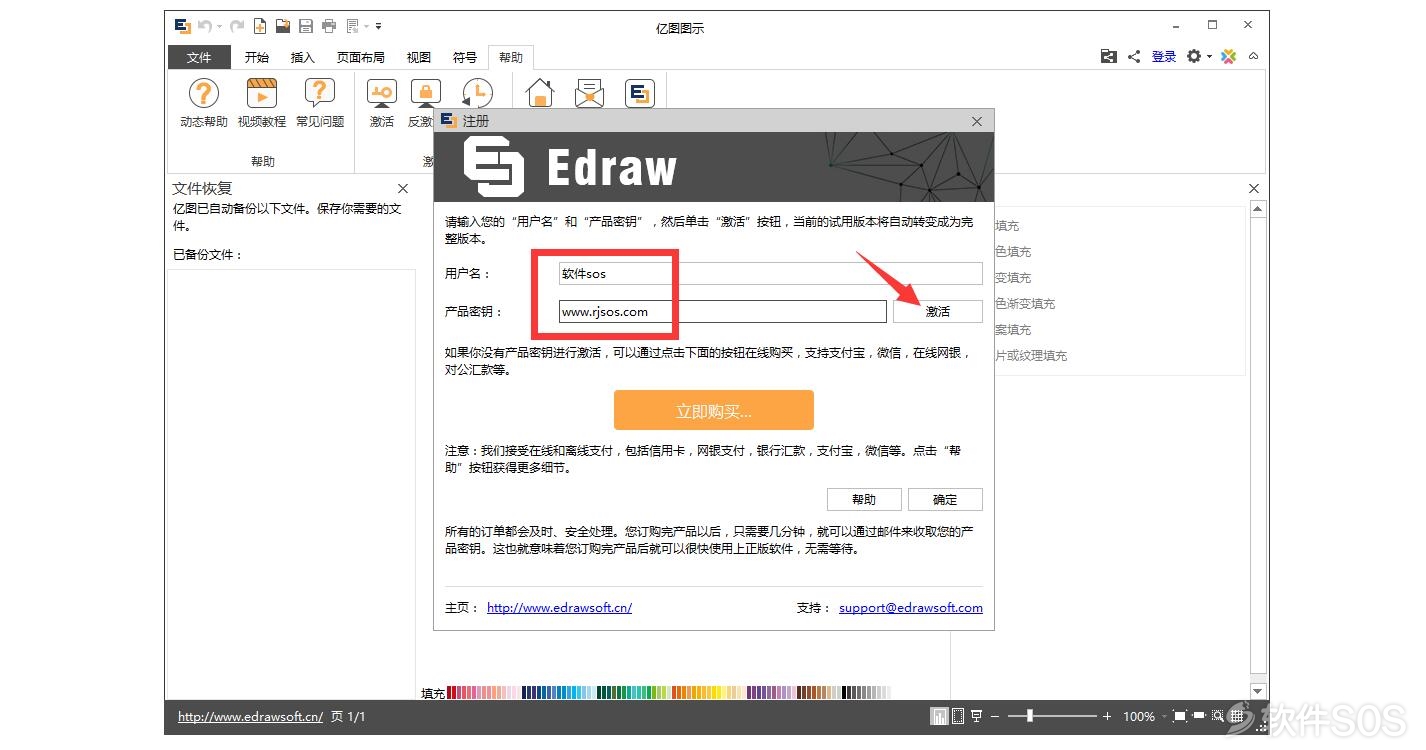Image resolution: width=1426 pixels, height=750 pixels.
Task: Open the customize quick access toolbar arrow
Action: (x=379, y=26)
